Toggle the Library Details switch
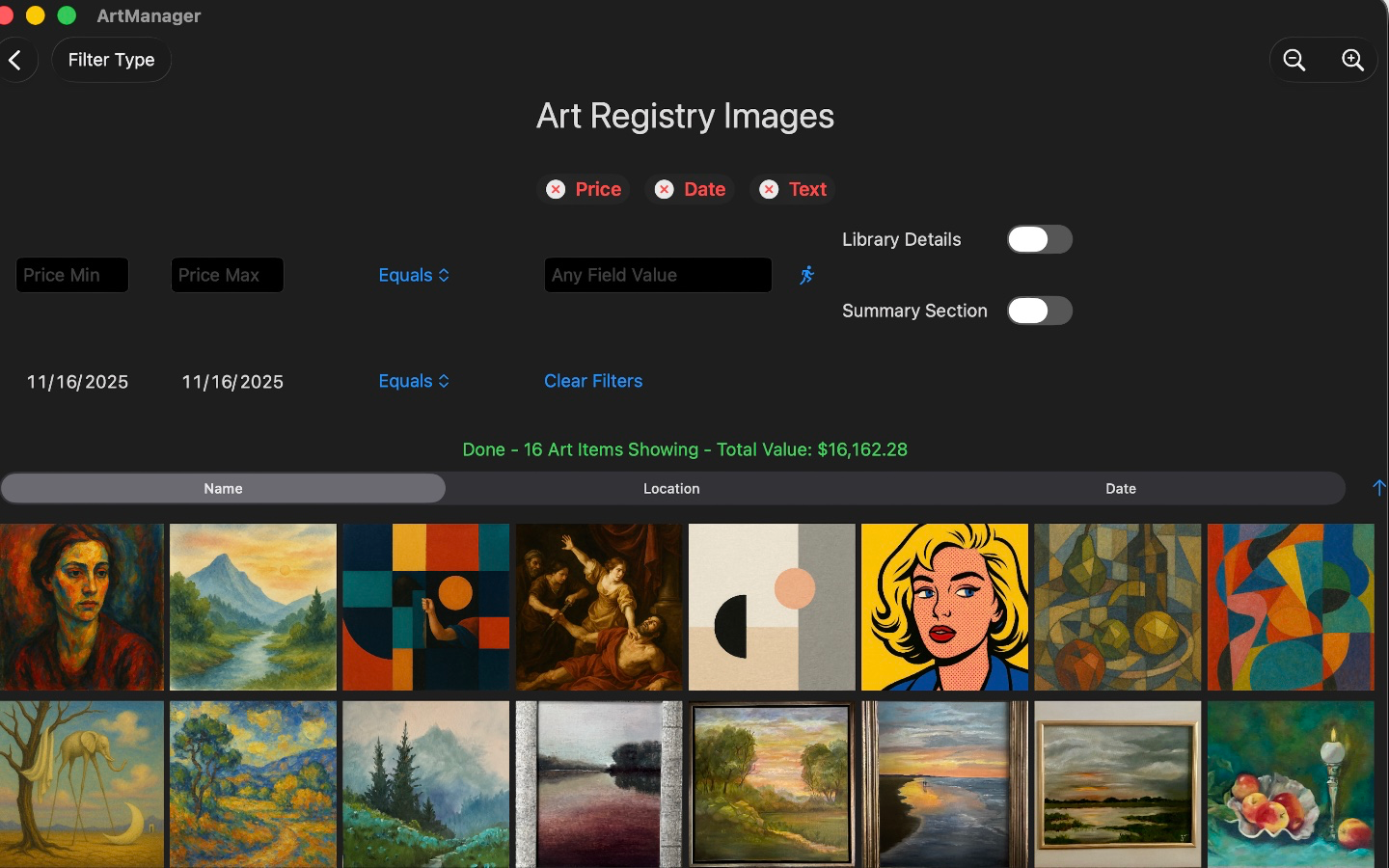The height and width of the screenshot is (868, 1389). (x=1040, y=239)
